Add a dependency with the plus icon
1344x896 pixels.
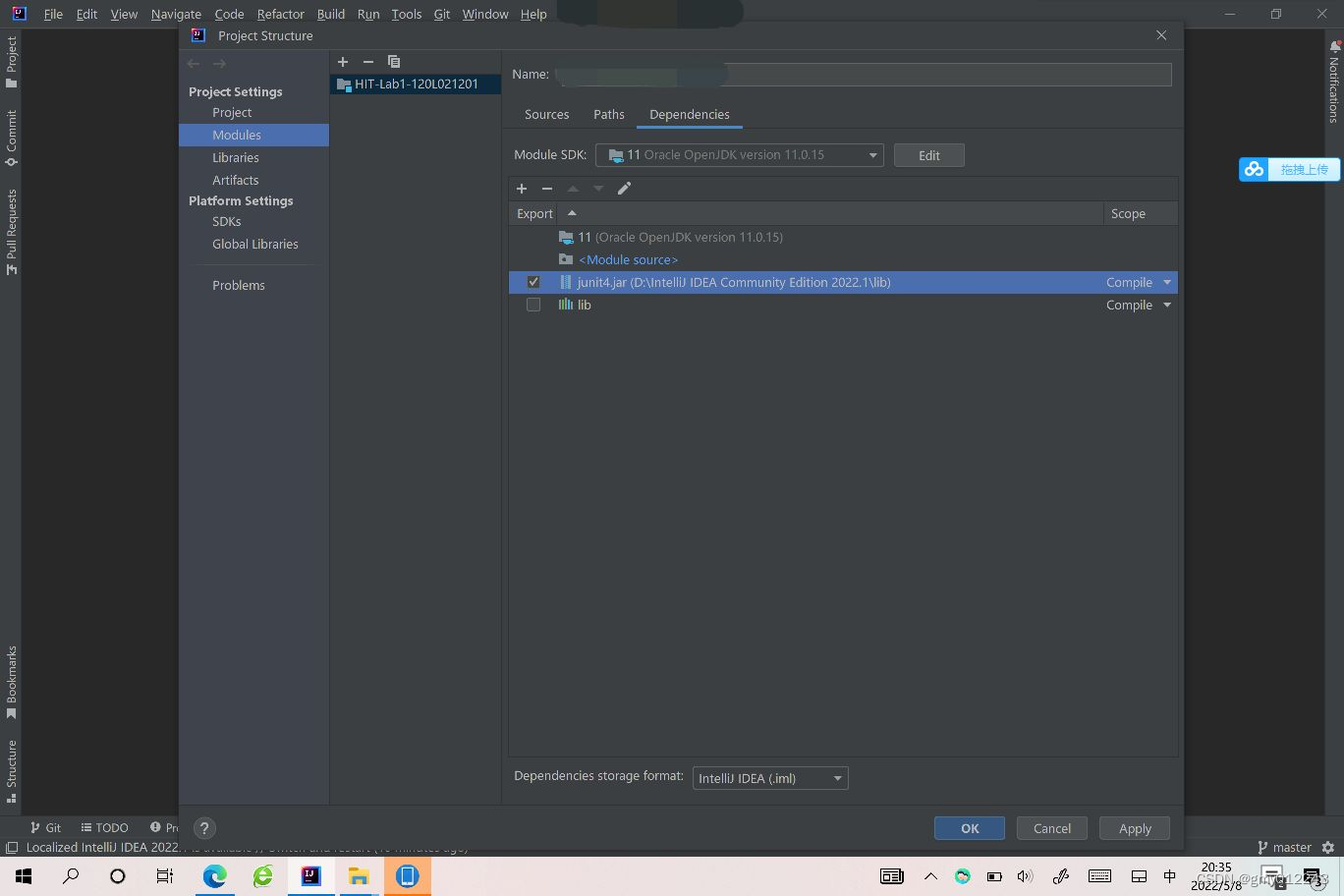point(522,189)
